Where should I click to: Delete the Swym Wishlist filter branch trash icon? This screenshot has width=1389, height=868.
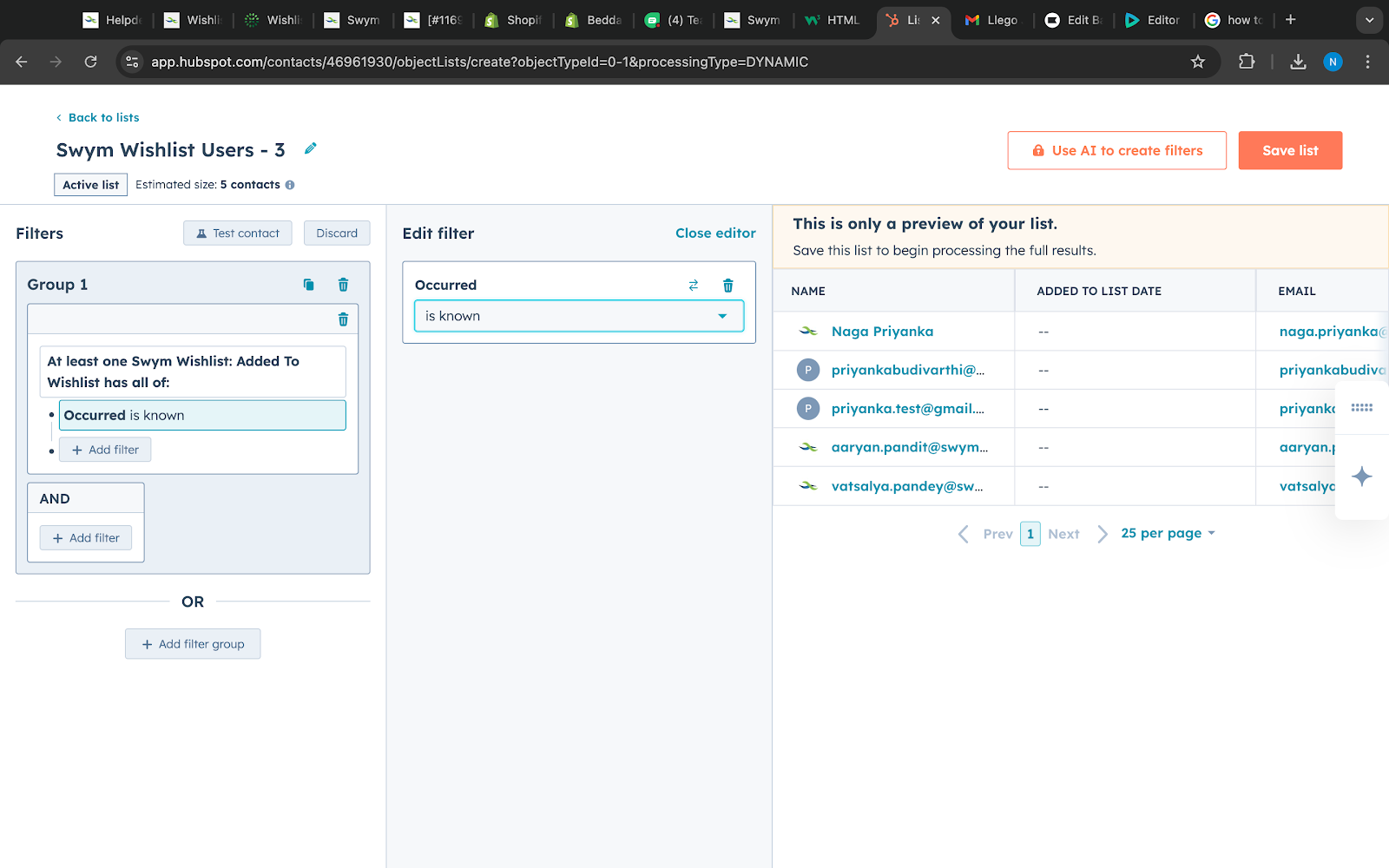click(343, 319)
